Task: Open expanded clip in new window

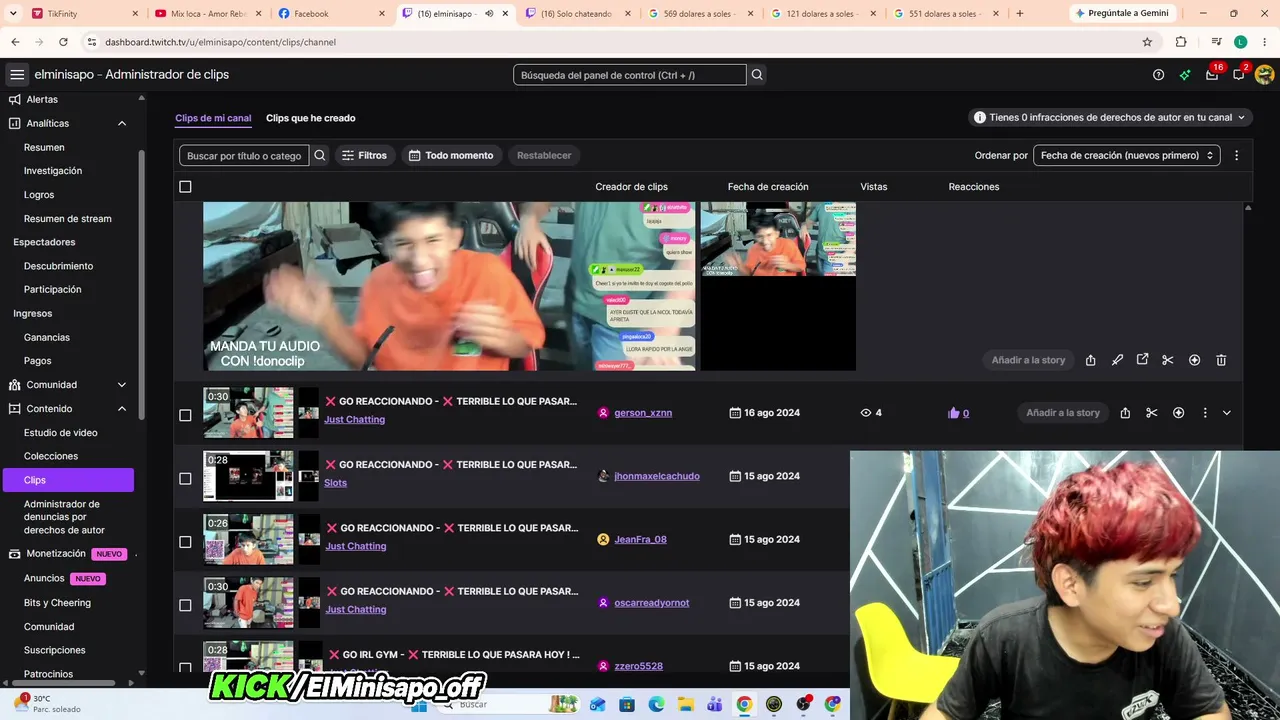Action: [x=1142, y=360]
